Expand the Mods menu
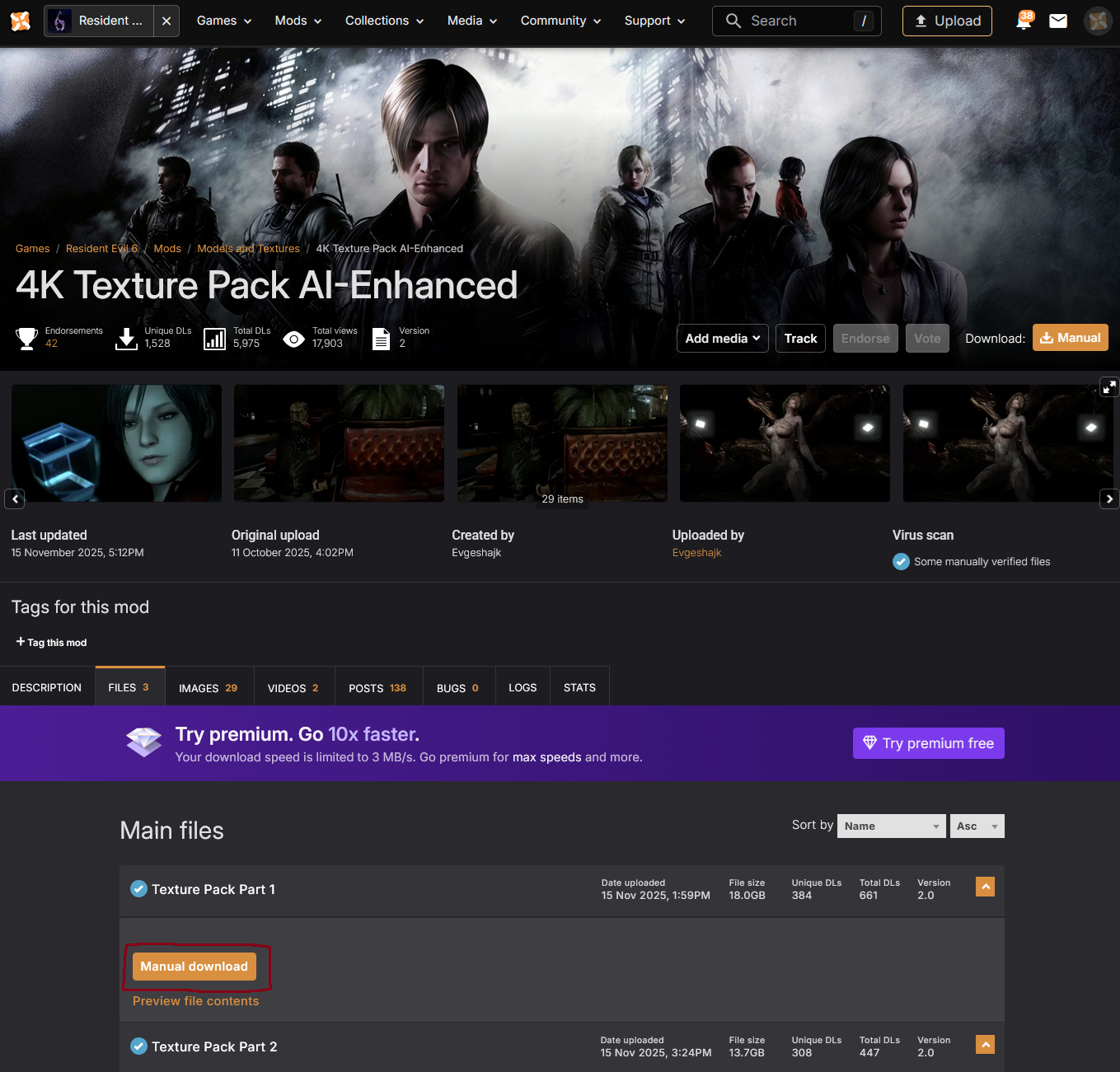Image resolution: width=1120 pixels, height=1072 pixels. (x=298, y=21)
